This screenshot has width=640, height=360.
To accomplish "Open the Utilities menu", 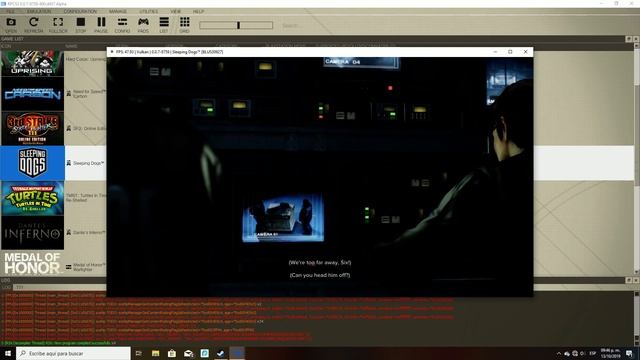I will (x=149, y=11).
